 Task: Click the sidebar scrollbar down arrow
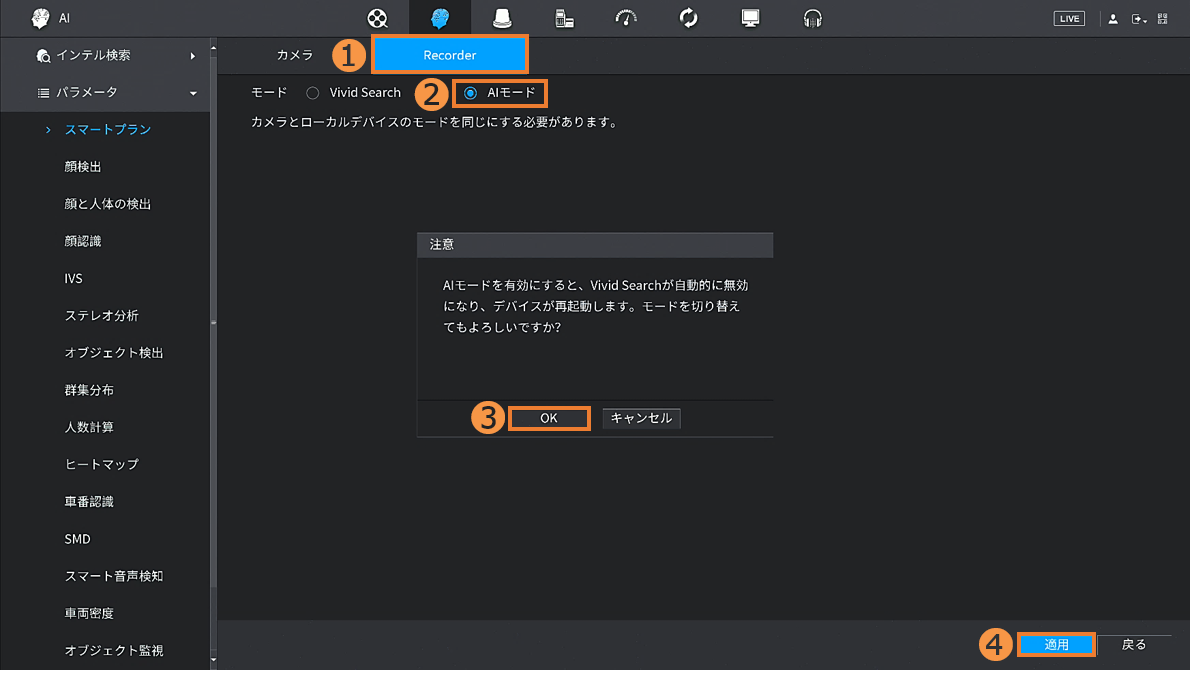[213, 661]
